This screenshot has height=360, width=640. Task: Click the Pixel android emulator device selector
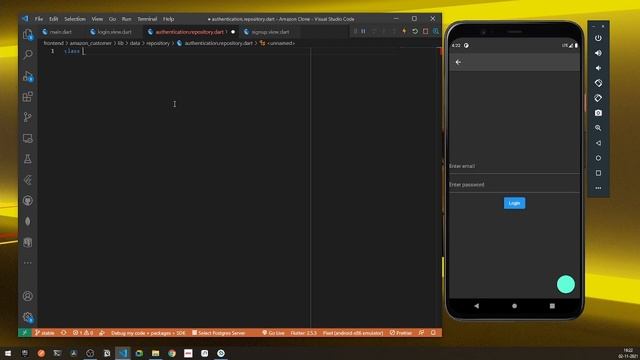(x=353, y=333)
